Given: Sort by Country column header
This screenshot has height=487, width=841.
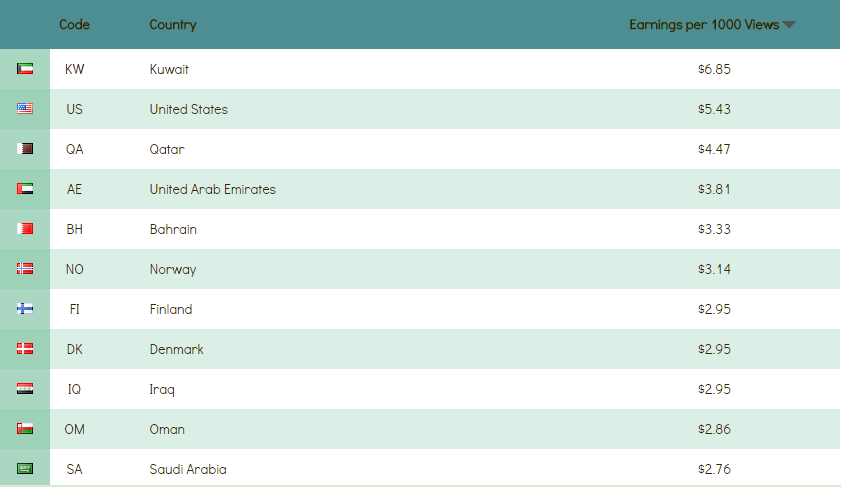Looking at the screenshot, I should pyautogui.click(x=173, y=25).
